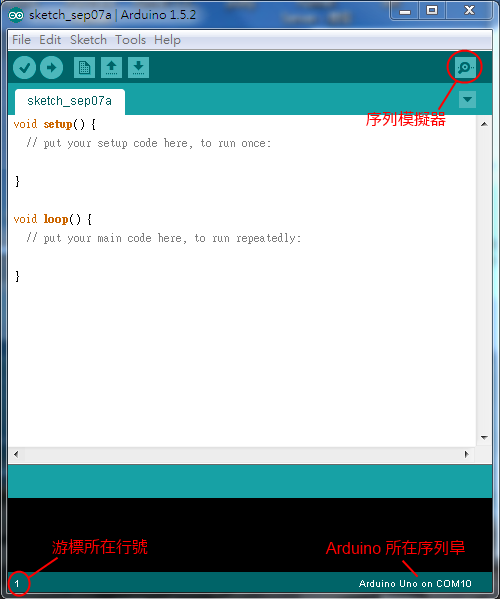The width and height of the screenshot is (500, 599).
Task: Click closing brace of setup function
Action: pyautogui.click(x=17, y=181)
